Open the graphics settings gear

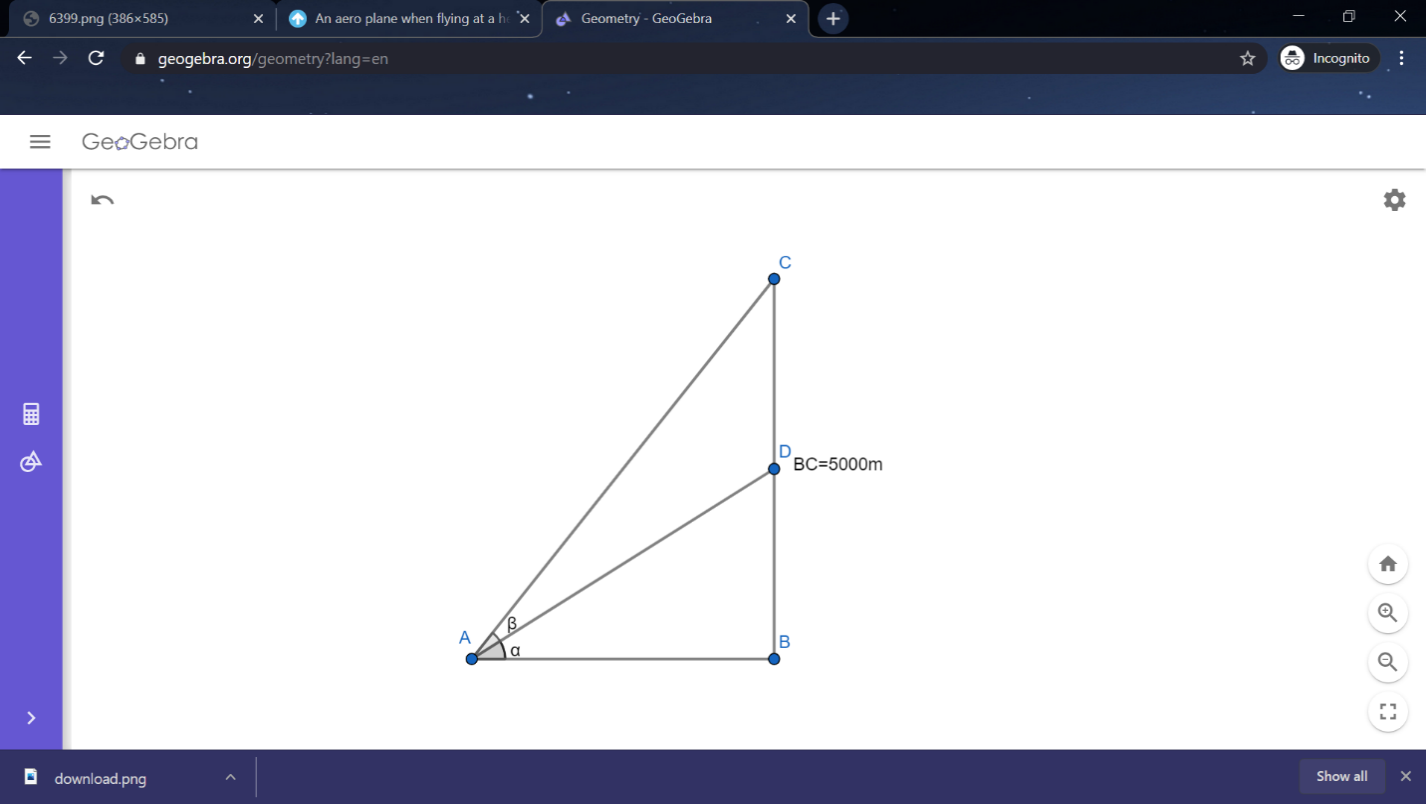[x=1394, y=200]
